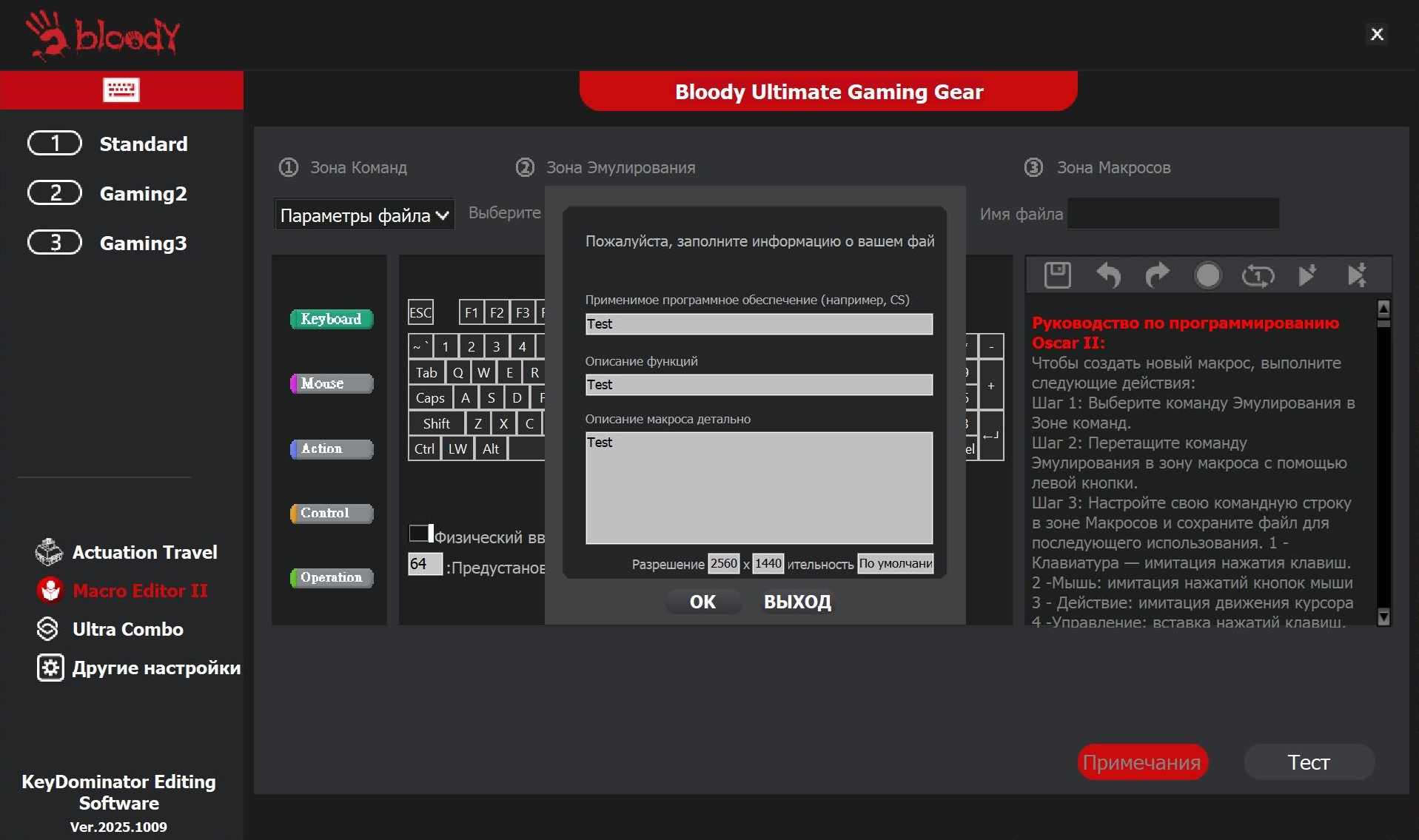Click the LW key on virtual keyboard
The image size is (1419, 840).
(x=457, y=448)
